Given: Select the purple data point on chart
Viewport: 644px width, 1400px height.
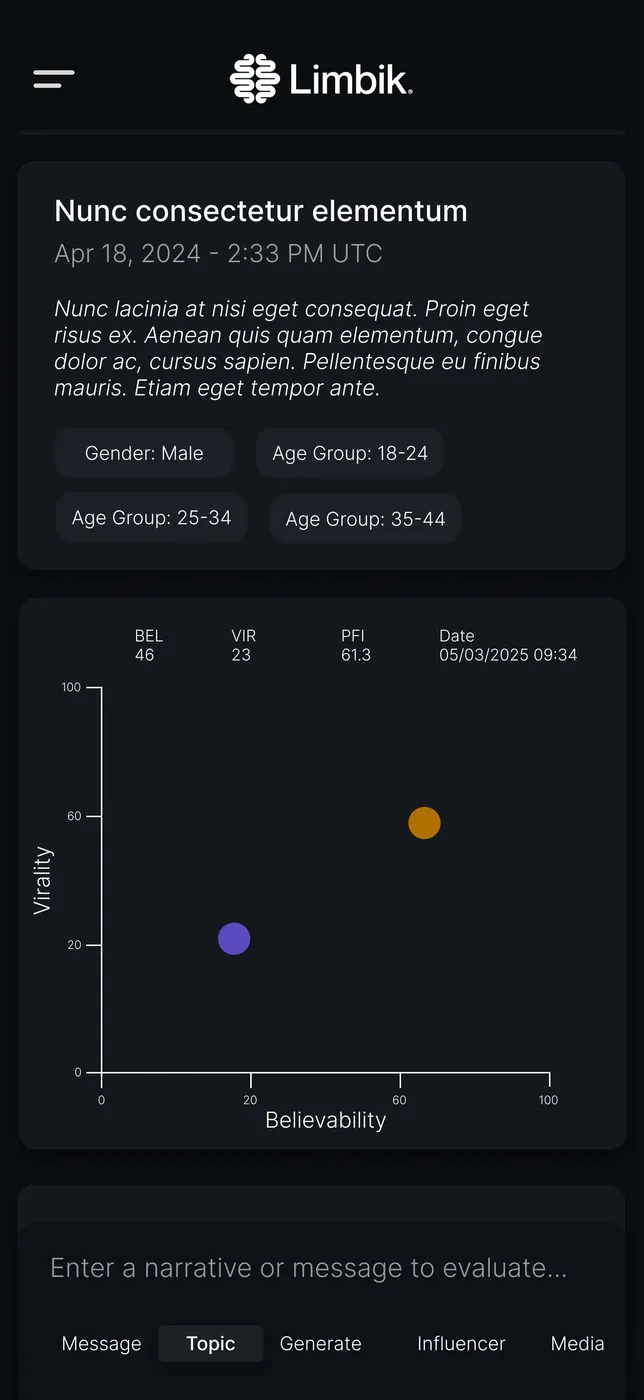Looking at the screenshot, I should [234, 939].
